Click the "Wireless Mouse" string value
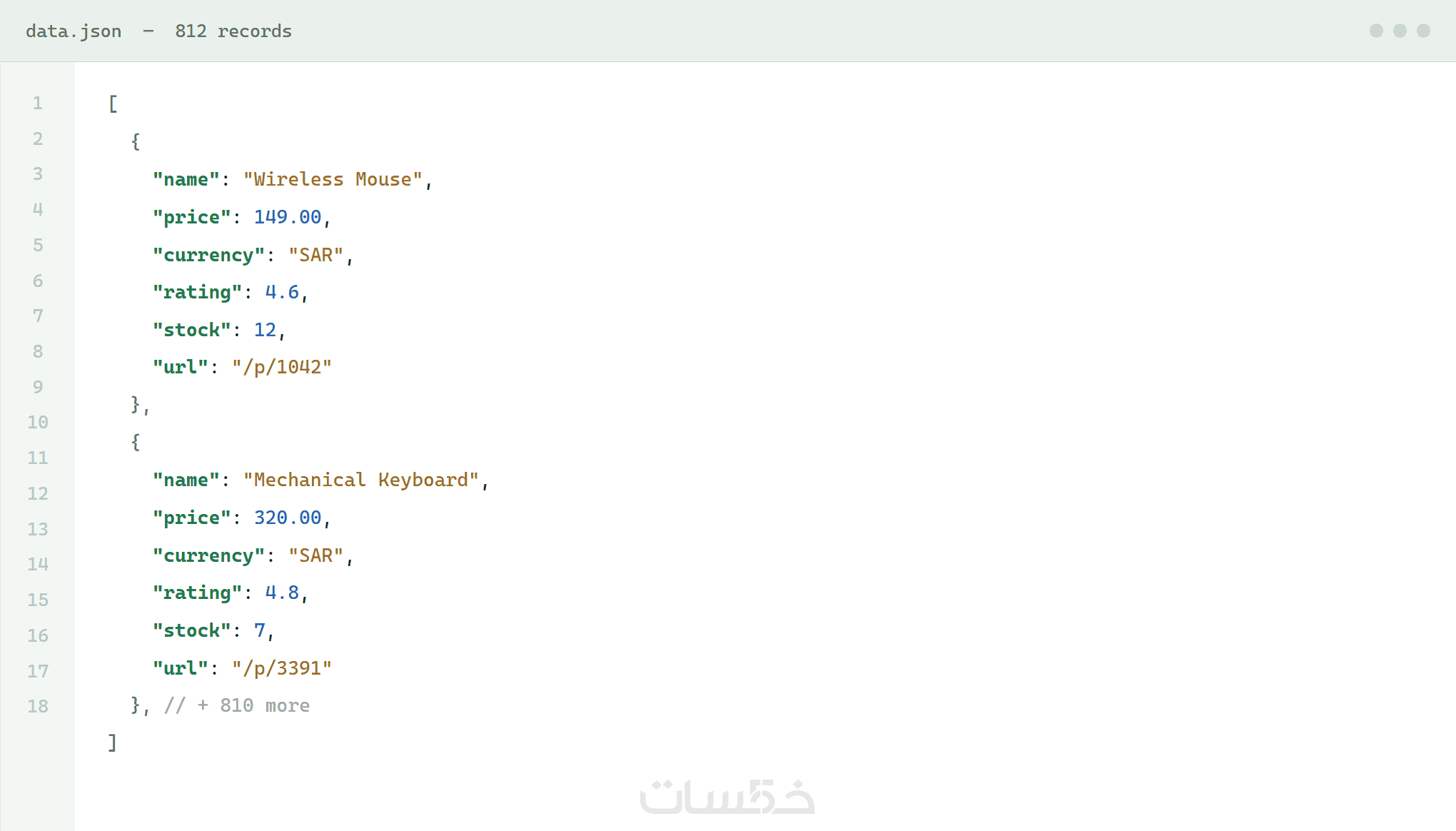1456x831 pixels. coord(333,179)
